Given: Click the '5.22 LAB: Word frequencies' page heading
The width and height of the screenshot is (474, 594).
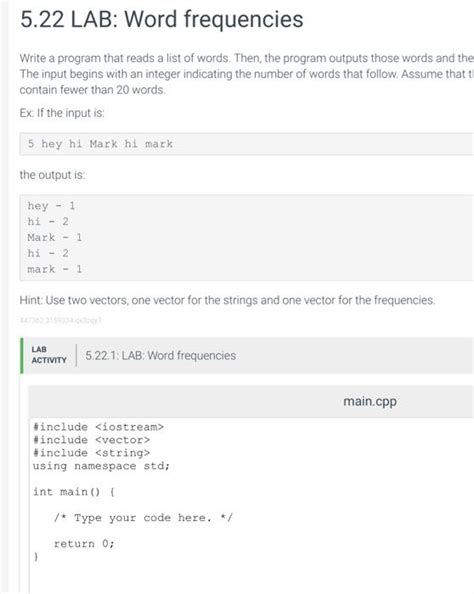Looking at the screenshot, I should click(x=162, y=19).
